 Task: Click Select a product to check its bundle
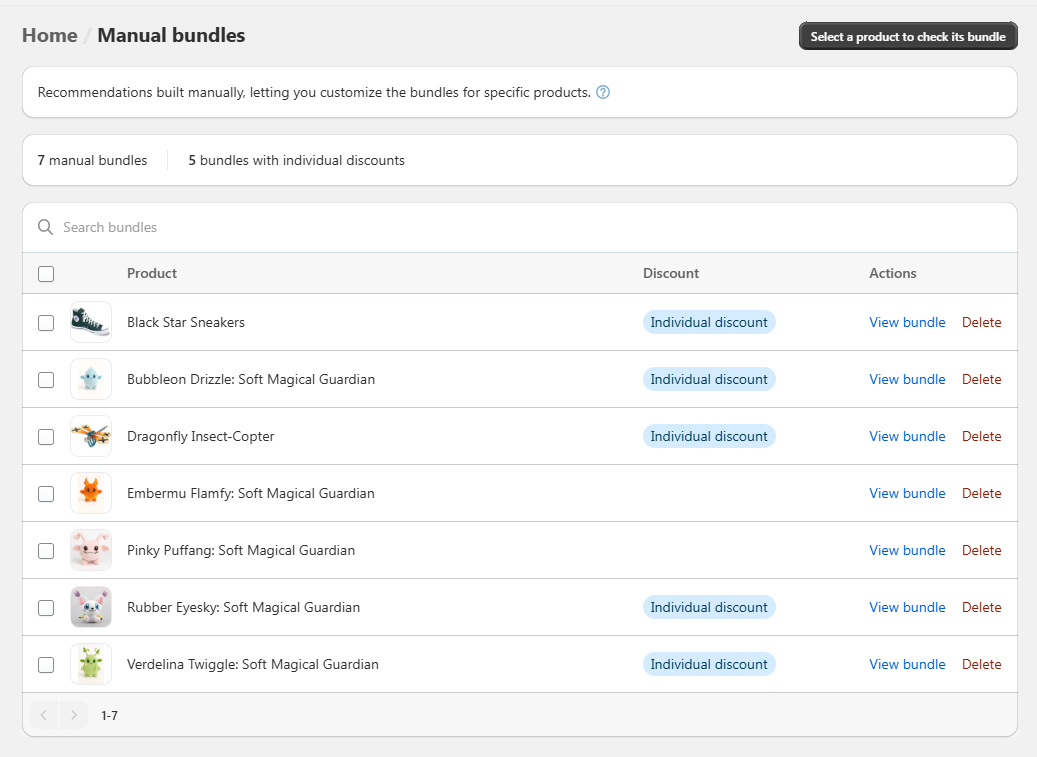point(908,36)
